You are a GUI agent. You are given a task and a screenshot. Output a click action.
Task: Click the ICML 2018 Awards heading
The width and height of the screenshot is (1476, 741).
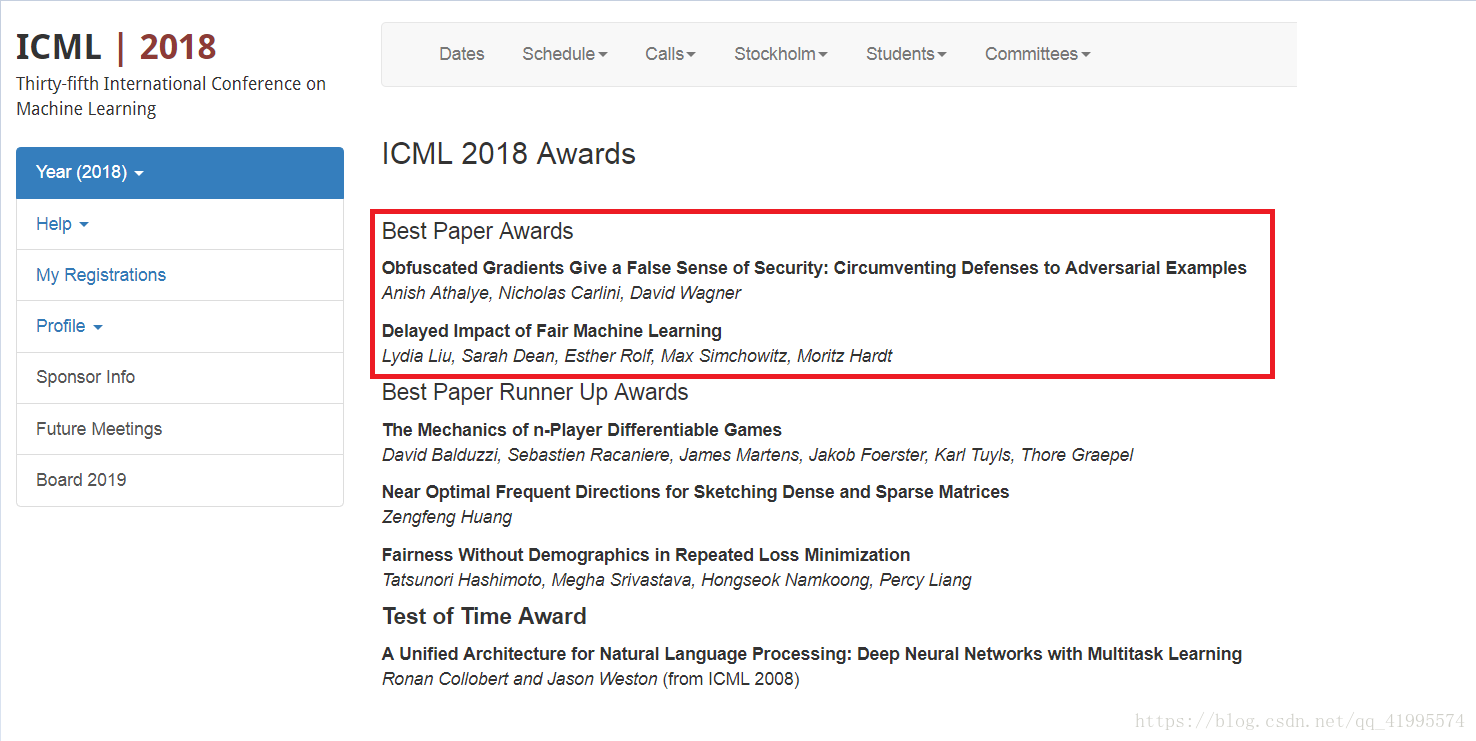[x=508, y=154]
